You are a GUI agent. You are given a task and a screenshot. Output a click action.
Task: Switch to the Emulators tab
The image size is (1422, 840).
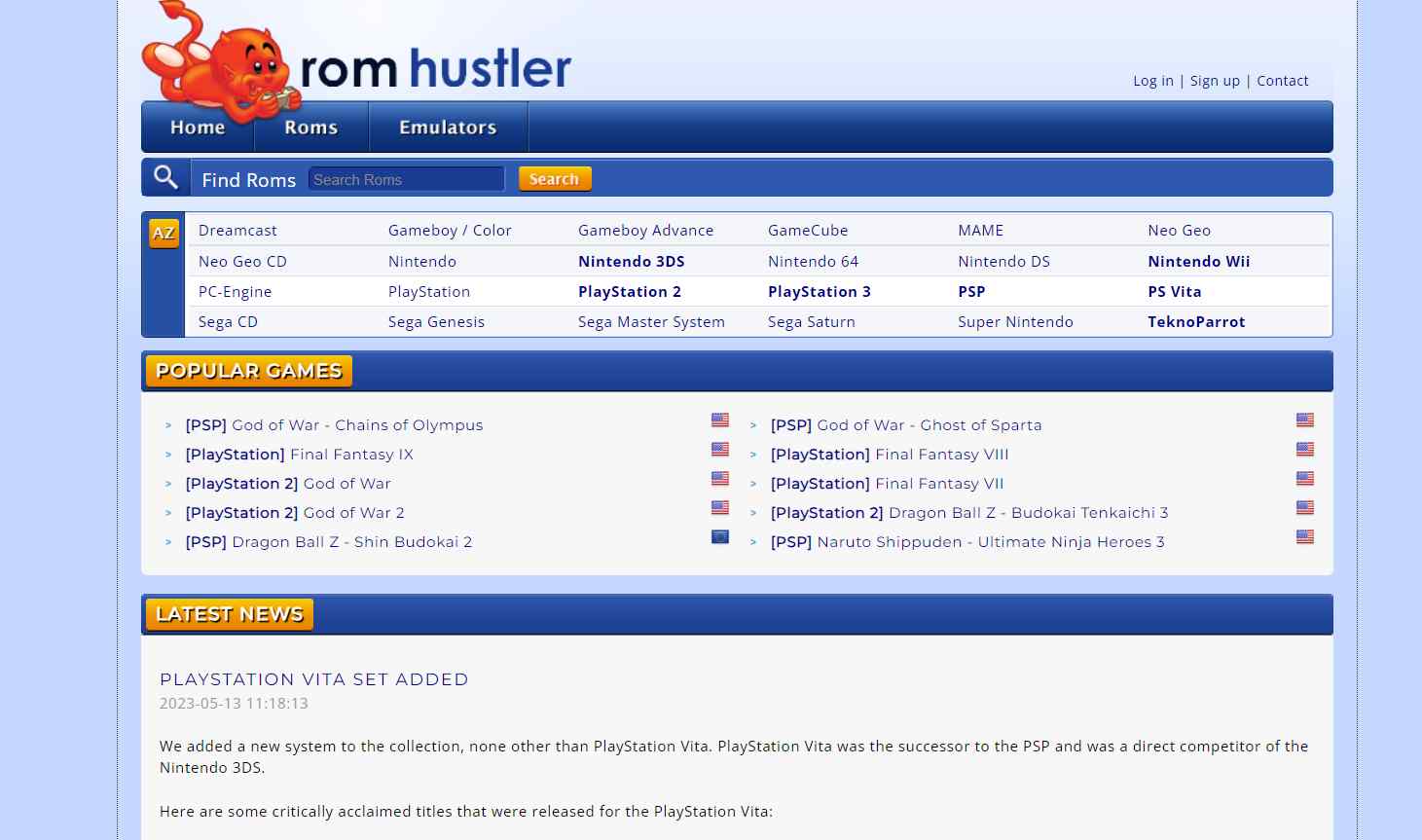pos(448,127)
